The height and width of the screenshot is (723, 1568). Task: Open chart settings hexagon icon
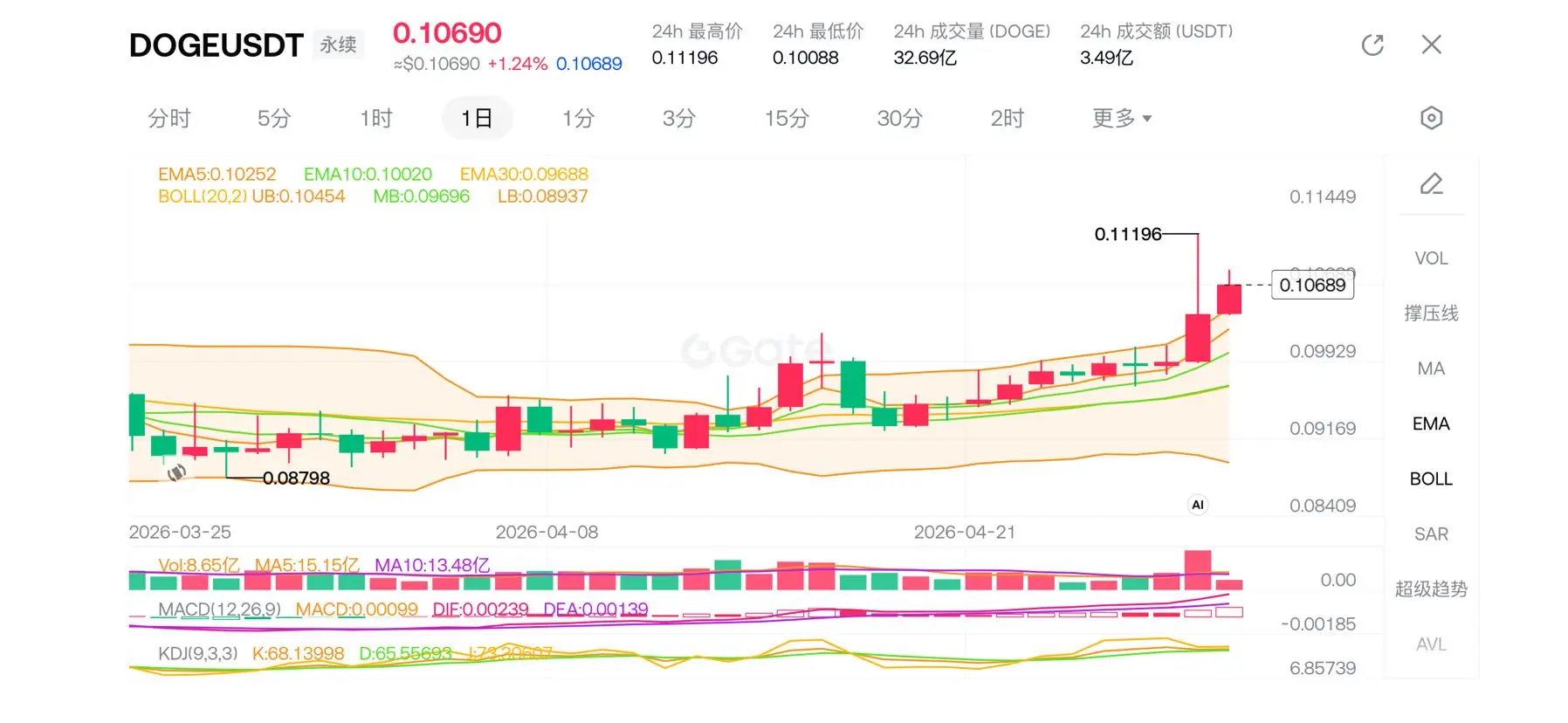pyautogui.click(x=1431, y=118)
